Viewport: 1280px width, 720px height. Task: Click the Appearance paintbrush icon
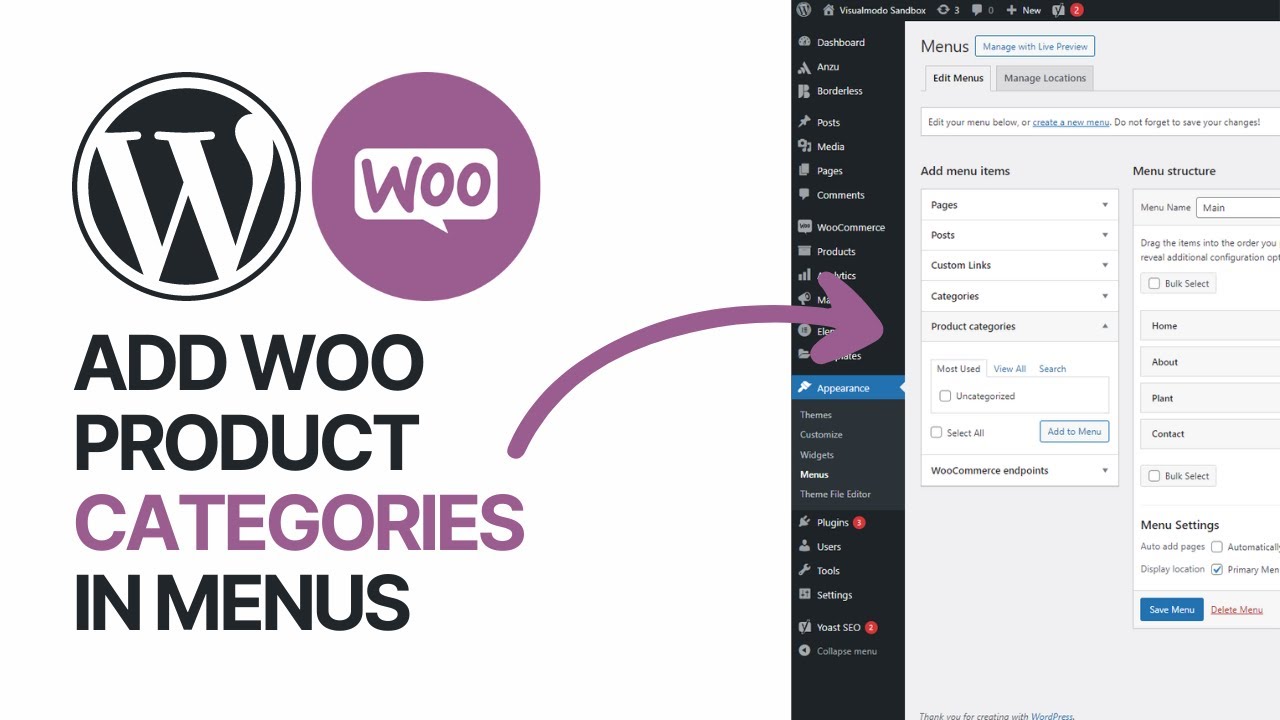[804, 388]
